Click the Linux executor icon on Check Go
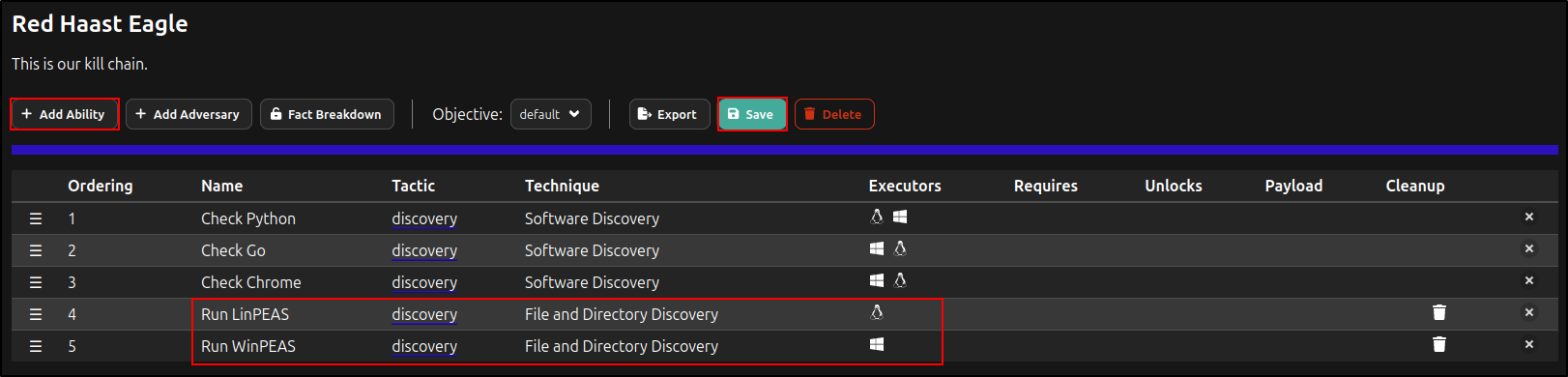 point(900,248)
